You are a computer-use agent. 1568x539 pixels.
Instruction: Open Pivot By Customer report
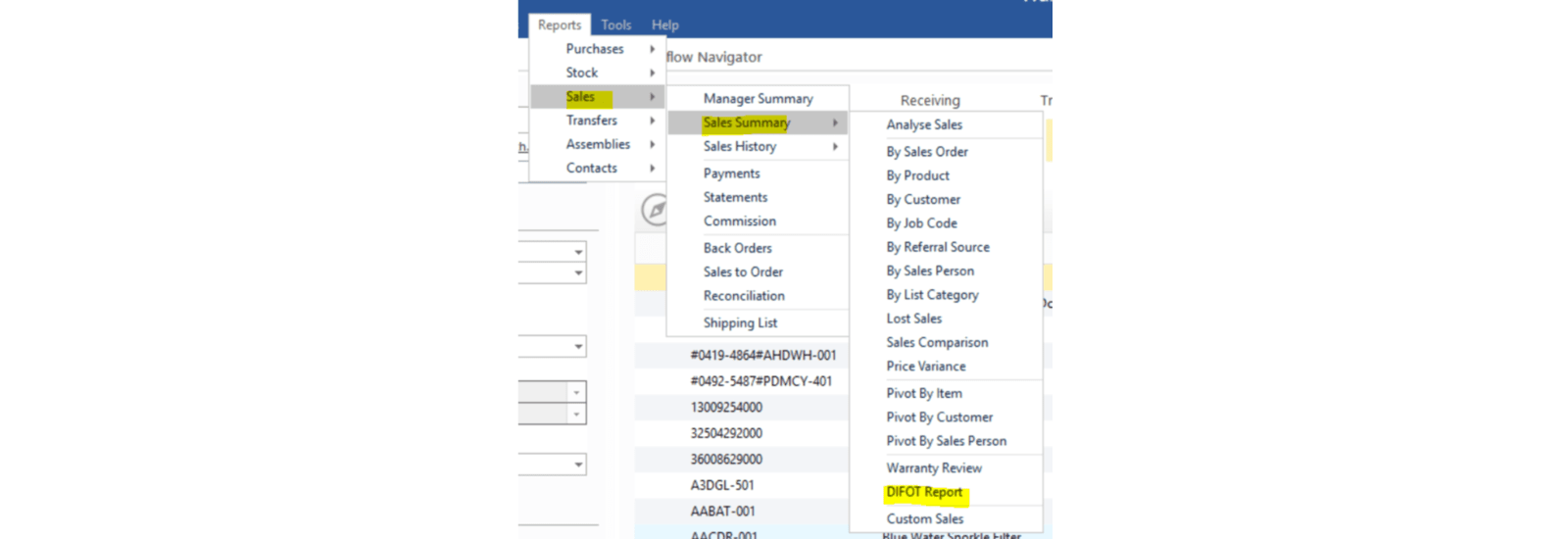pos(946,416)
